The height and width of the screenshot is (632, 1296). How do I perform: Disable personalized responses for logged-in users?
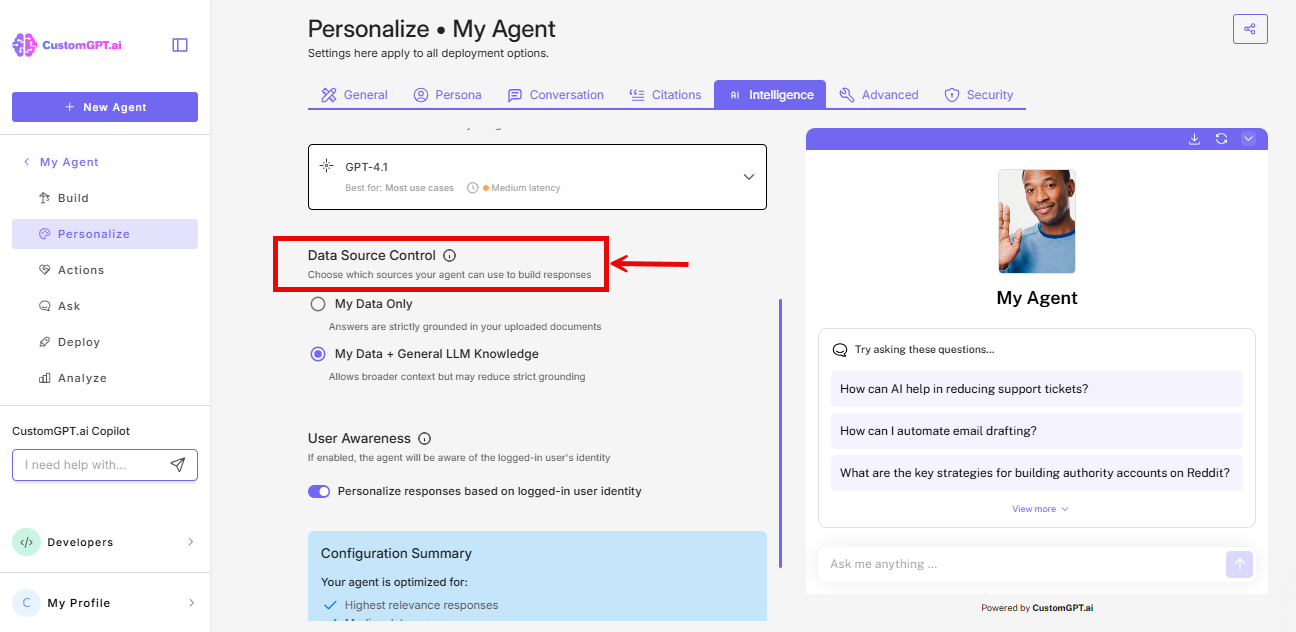click(319, 491)
